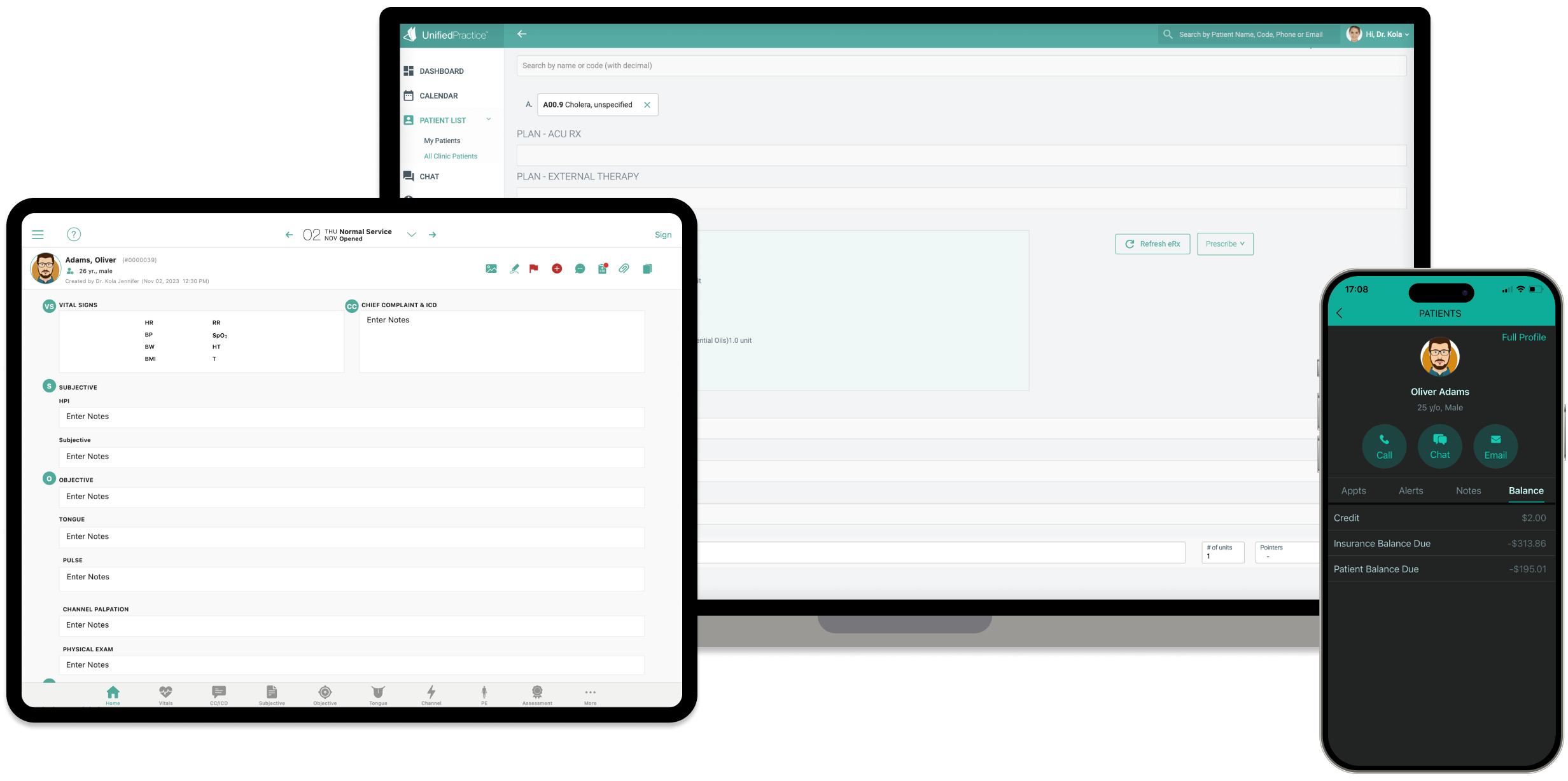1568x781 pixels.
Task: Collapse the Patient List sidebar section
Action: coord(489,120)
